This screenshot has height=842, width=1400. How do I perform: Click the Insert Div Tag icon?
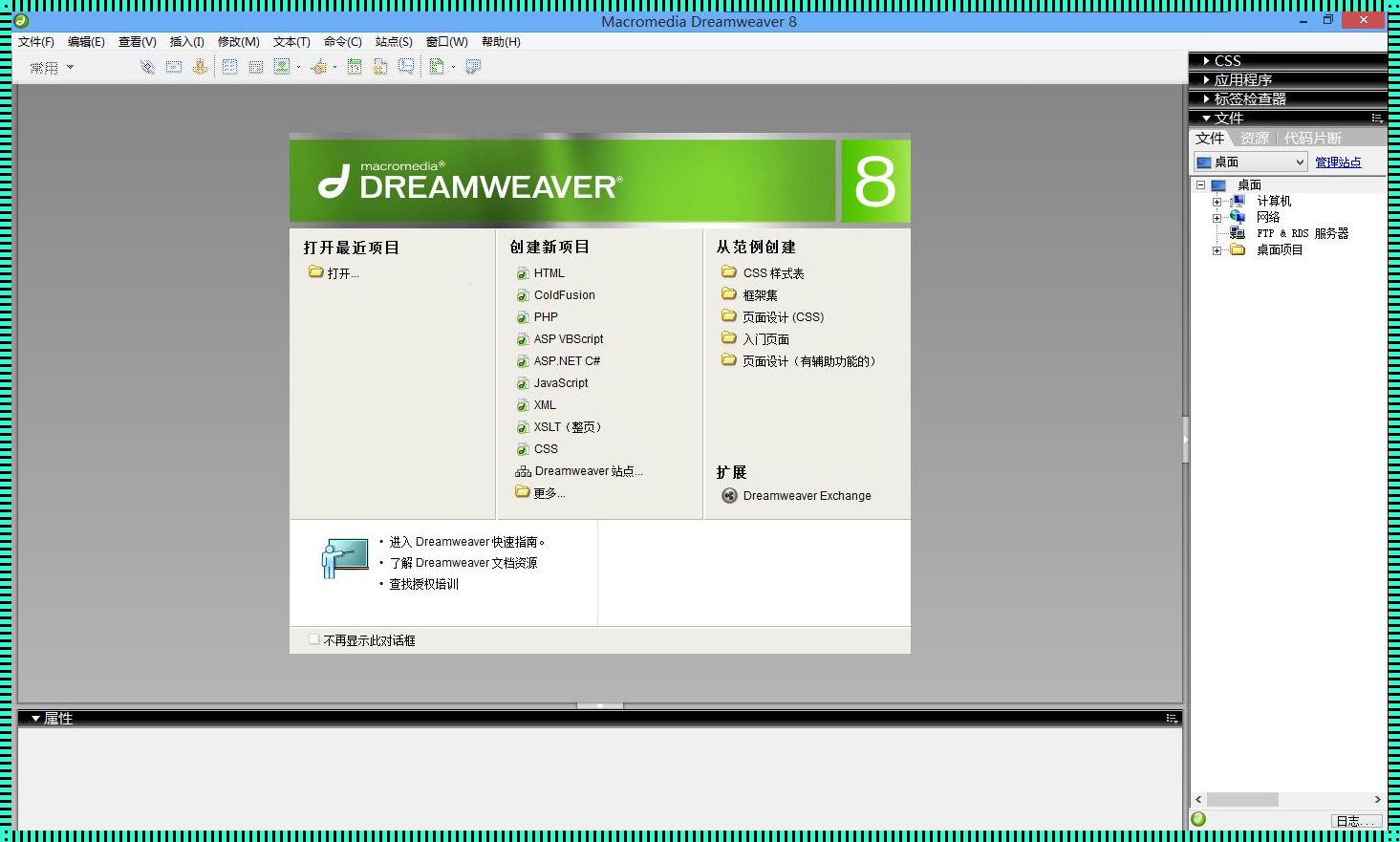coord(255,67)
